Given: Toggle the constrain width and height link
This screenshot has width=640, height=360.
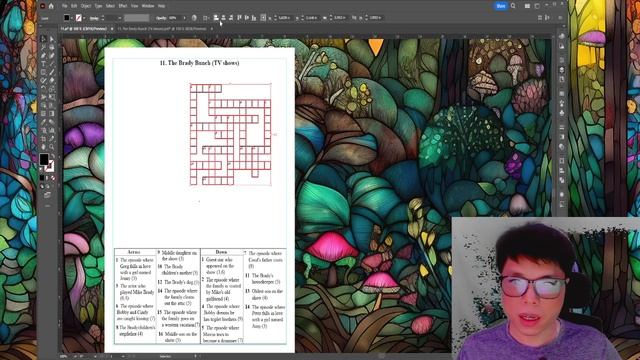Looking at the screenshot, I should click(354, 18).
